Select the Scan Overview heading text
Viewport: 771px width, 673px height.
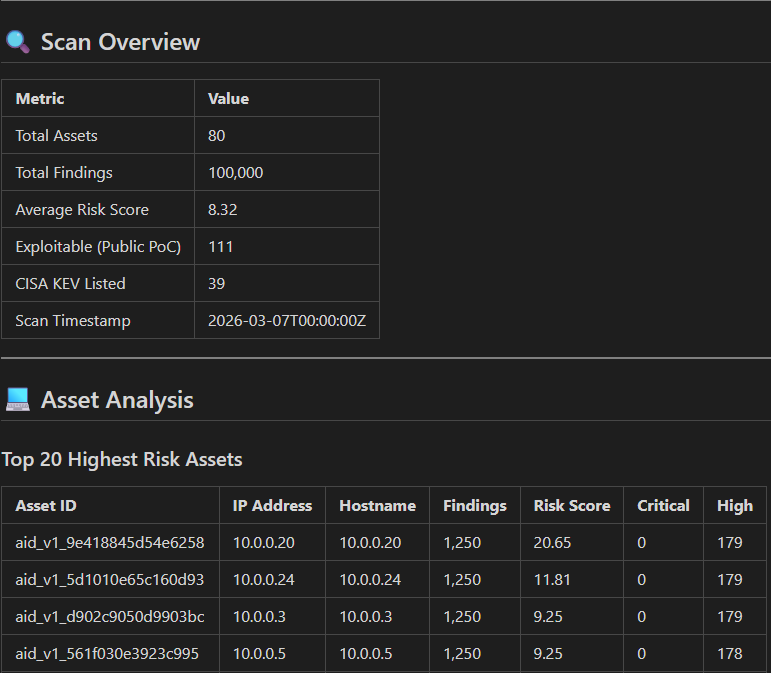coord(120,42)
